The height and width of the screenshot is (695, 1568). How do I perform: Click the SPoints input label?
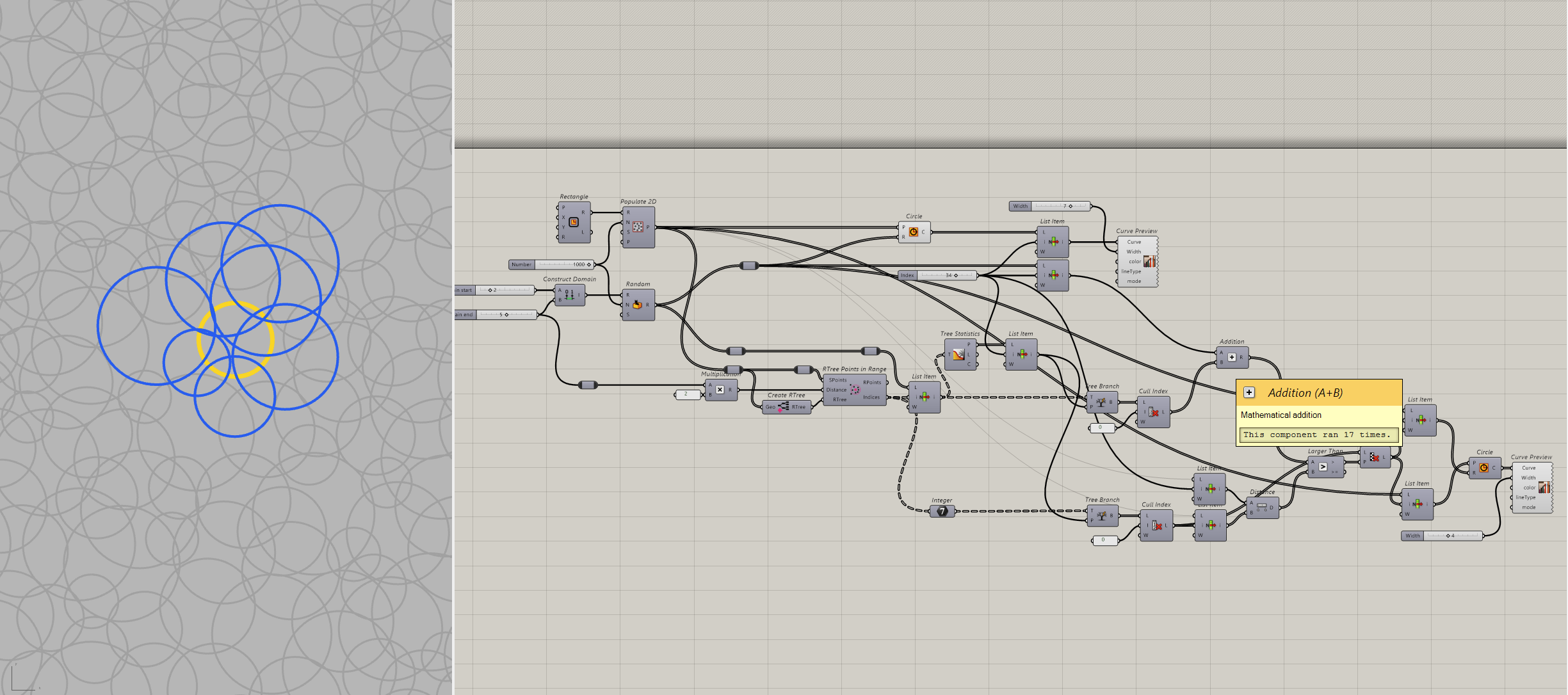837,379
